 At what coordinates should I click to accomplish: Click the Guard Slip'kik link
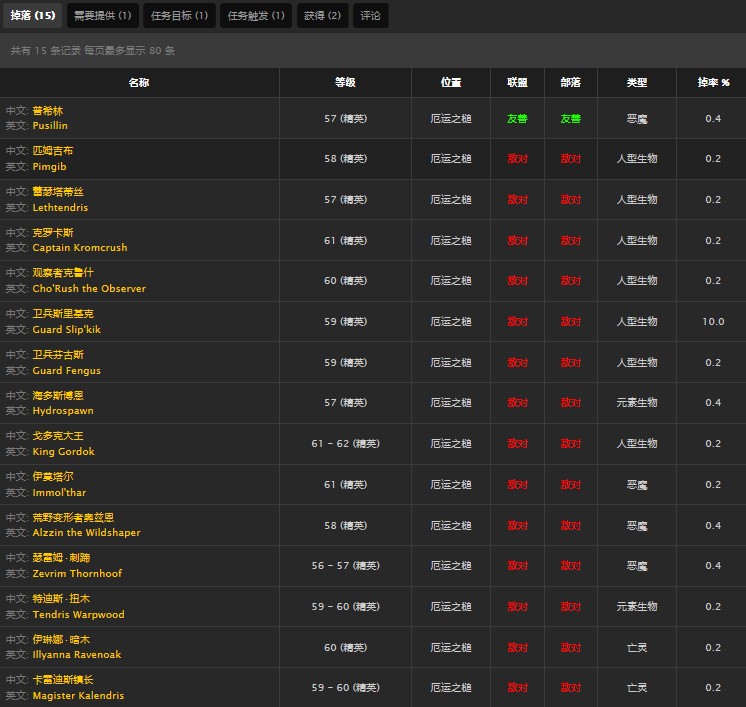pos(67,329)
